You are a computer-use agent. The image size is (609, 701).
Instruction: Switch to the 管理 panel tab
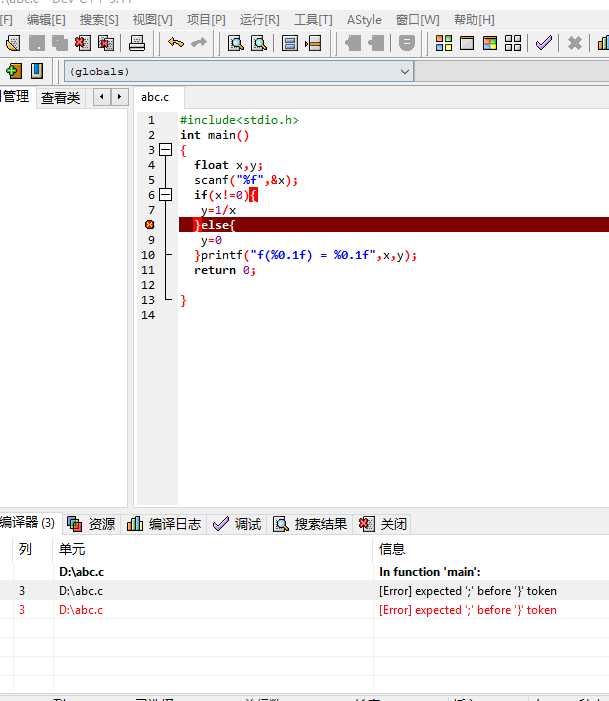click(x=15, y=96)
